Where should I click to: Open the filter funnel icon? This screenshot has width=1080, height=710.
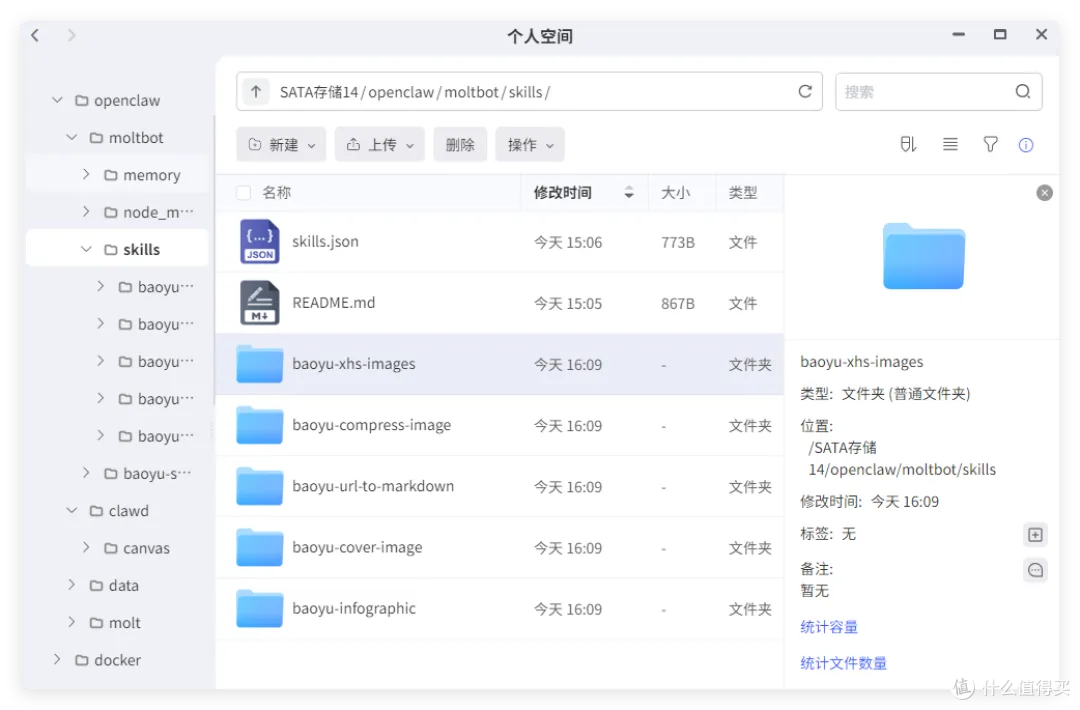pos(990,145)
